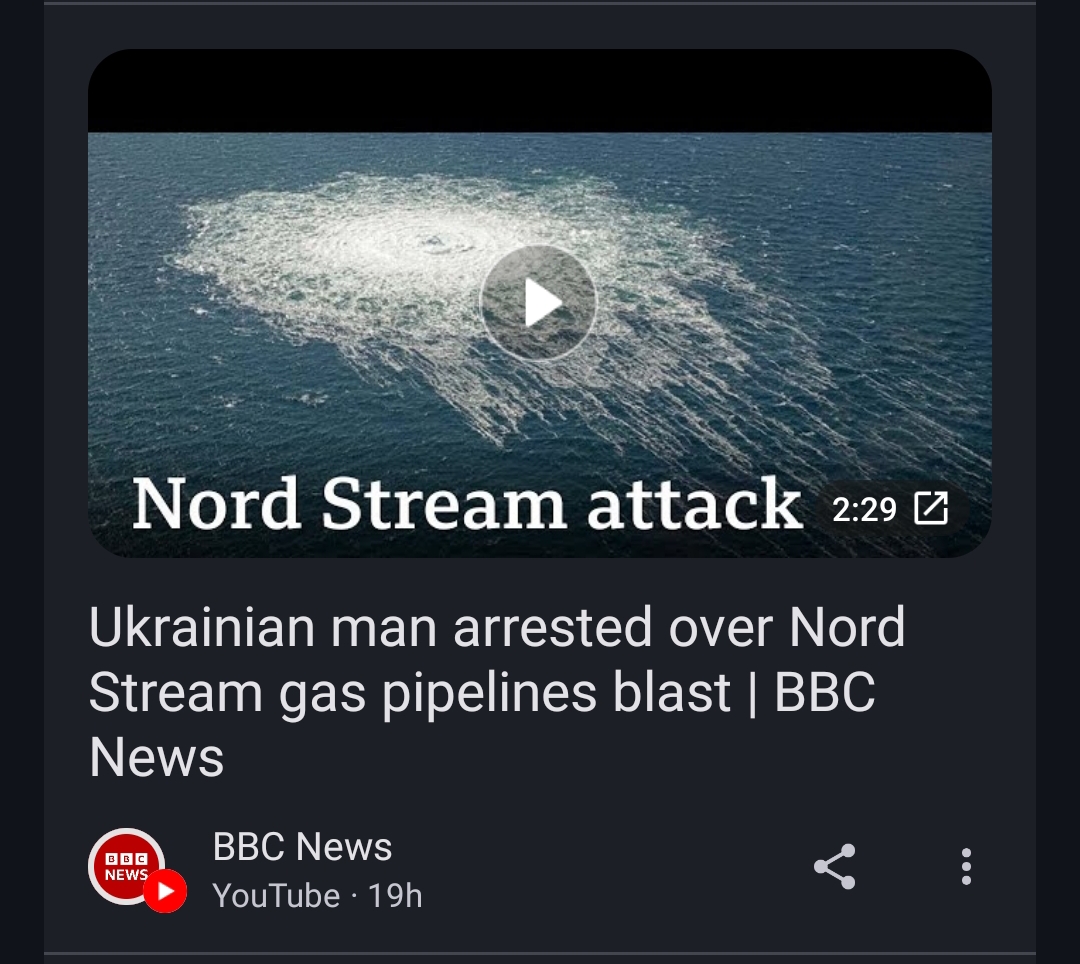Tap the black bar atop the video
Image resolution: width=1080 pixels, height=964 pixels.
coord(540,90)
